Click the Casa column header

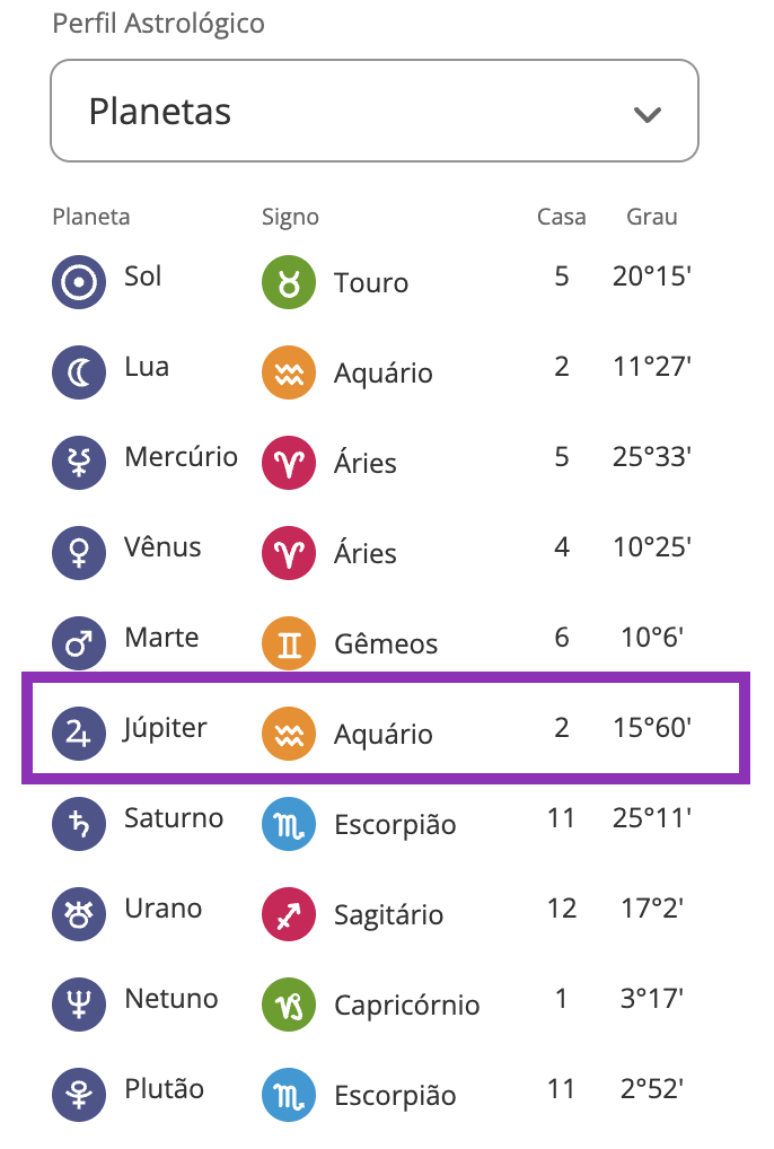pos(561,216)
